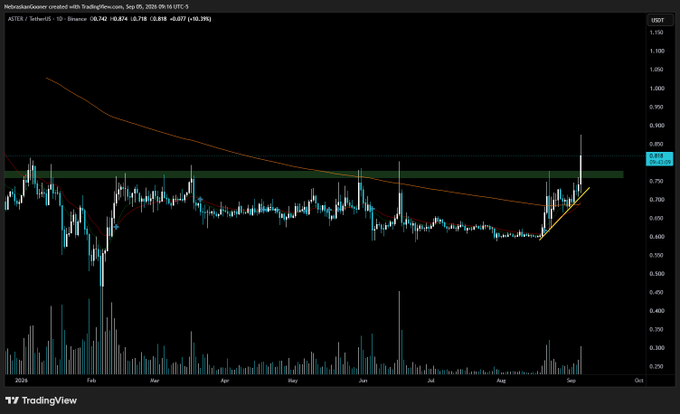Click the 0.750 price axis label
Viewport: 680px width, 414px height.
pos(657,181)
